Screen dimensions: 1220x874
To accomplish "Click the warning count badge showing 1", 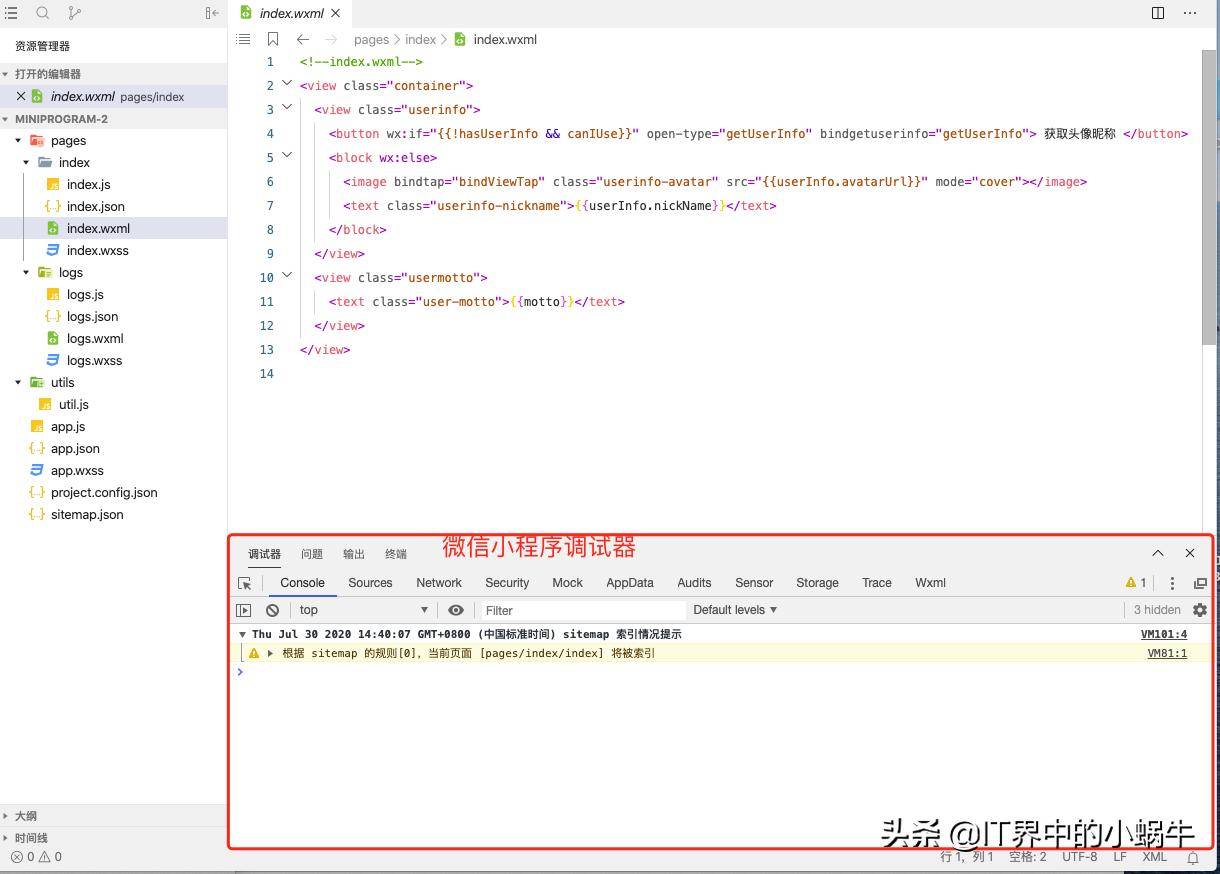I will click(x=1136, y=583).
